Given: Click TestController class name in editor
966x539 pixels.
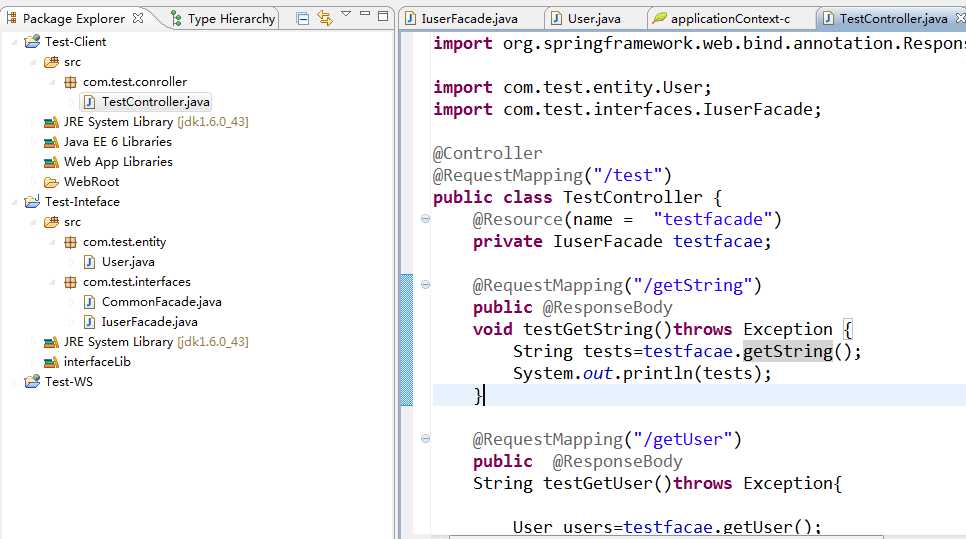Looking at the screenshot, I should tap(632, 197).
